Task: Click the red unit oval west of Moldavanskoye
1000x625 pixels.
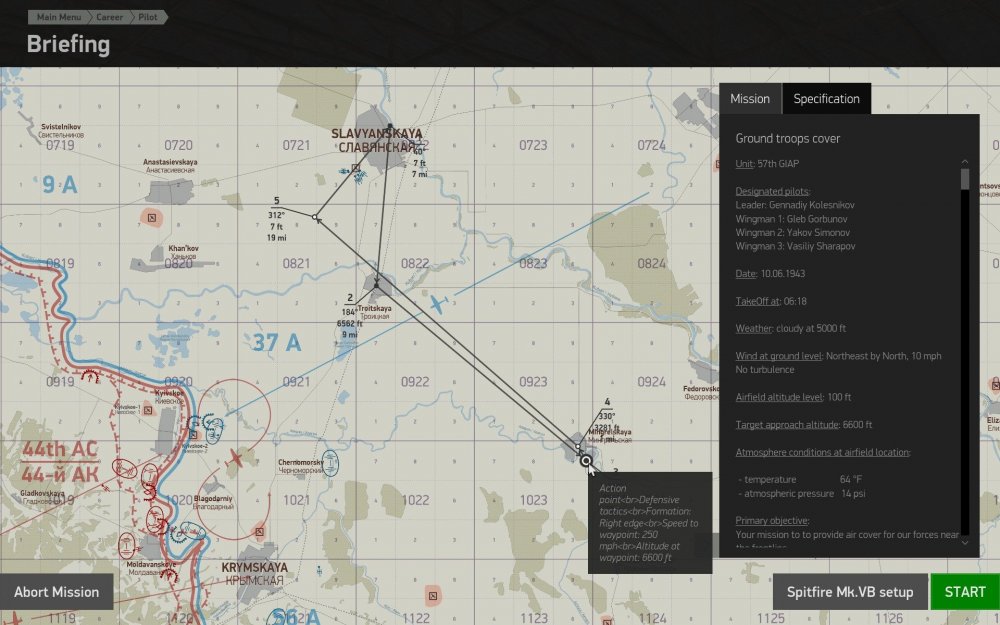Action: pyautogui.click(x=127, y=545)
